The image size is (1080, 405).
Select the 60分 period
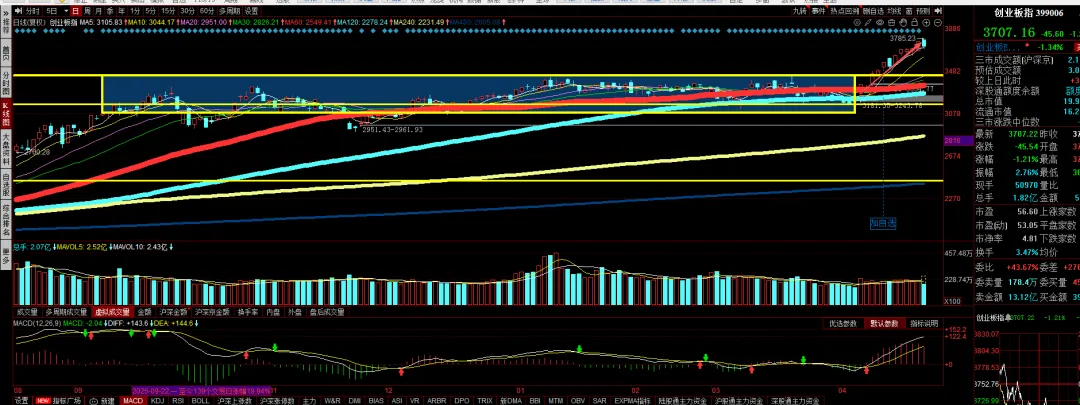[x=207, y=11]
